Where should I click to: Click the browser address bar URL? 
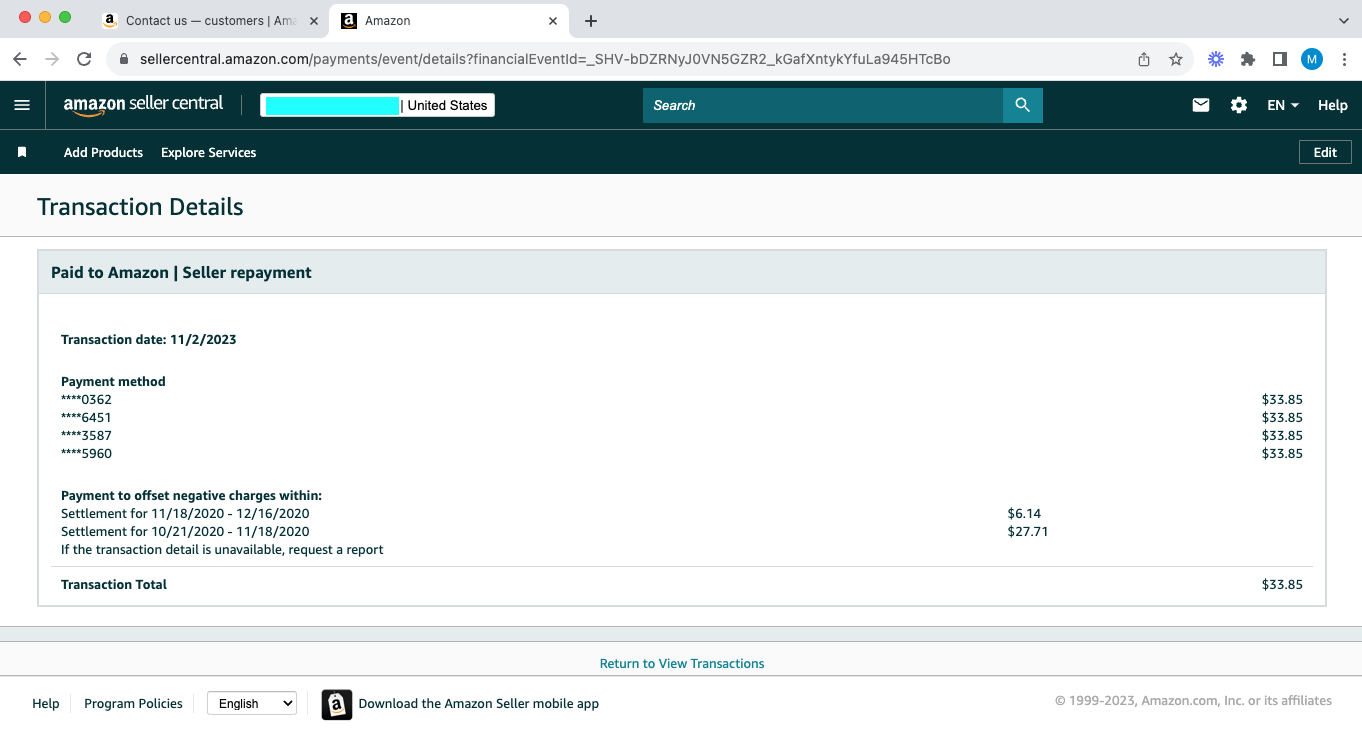click(545, 59)
